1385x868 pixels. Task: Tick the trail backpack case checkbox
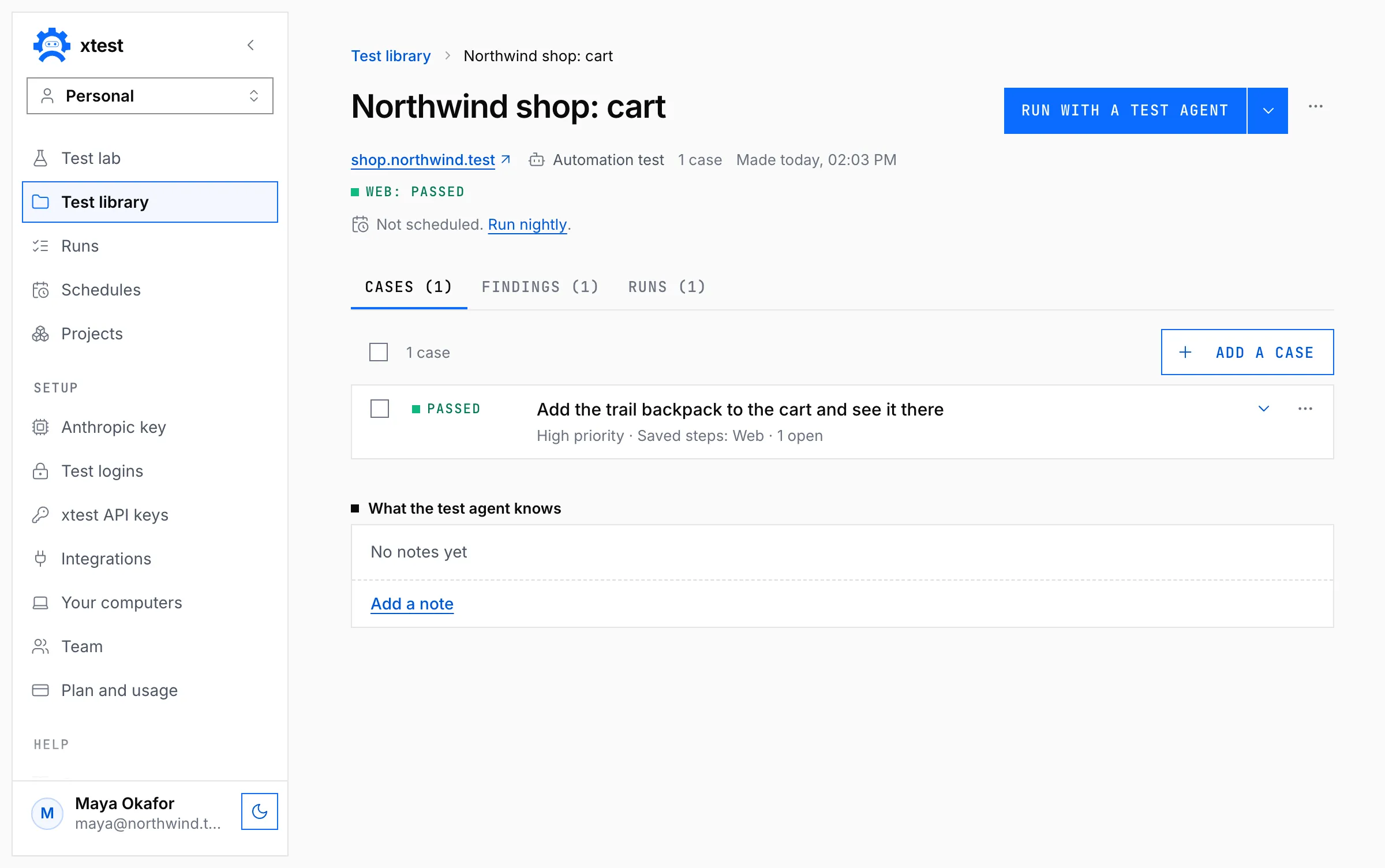tap(380, 409)
